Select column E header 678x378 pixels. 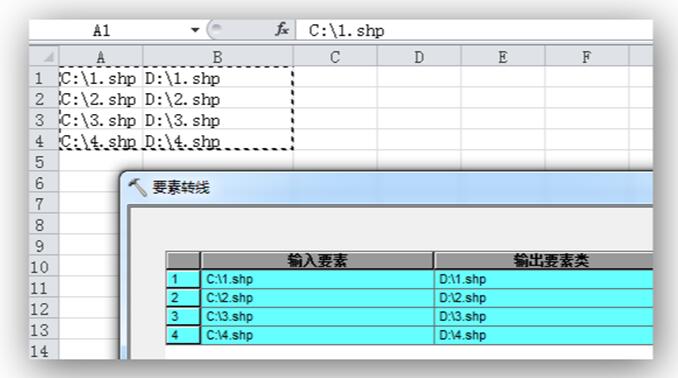pyautogui.click(x=502, y=57)
